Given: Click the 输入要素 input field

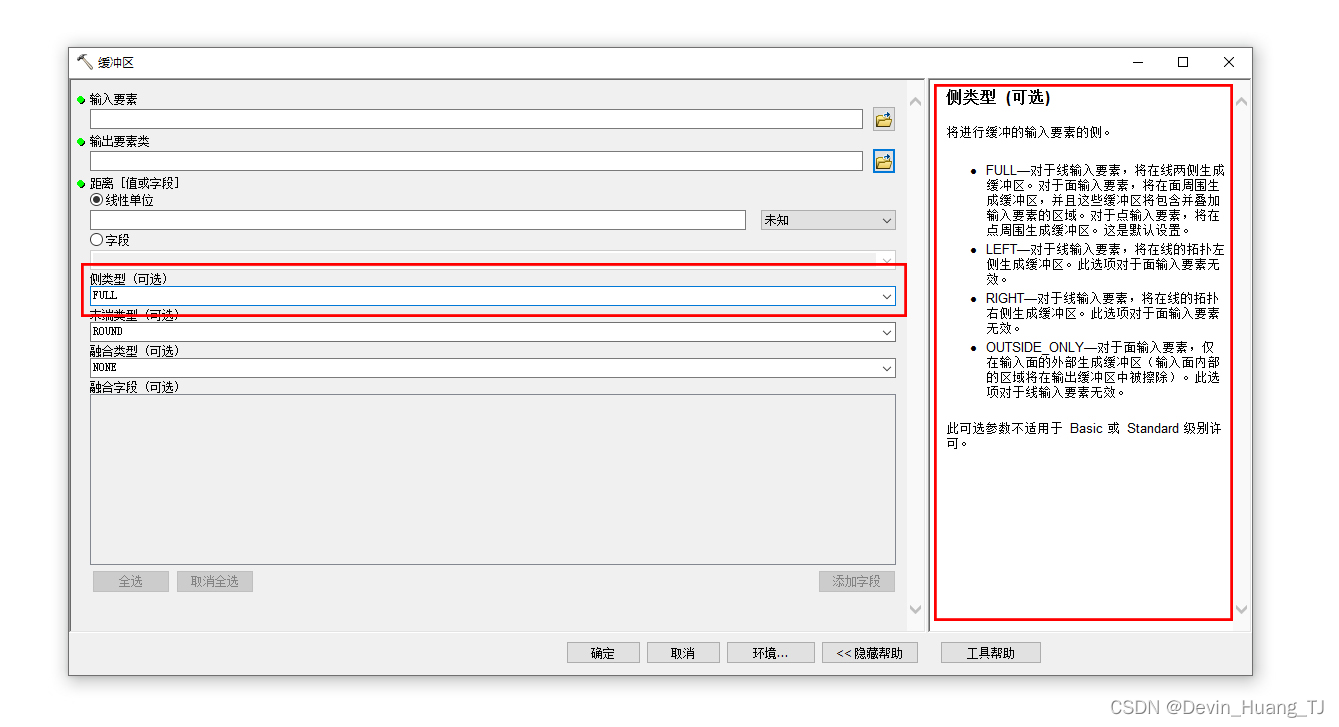Looking at the screenshot, I should [x=476, y=119].
